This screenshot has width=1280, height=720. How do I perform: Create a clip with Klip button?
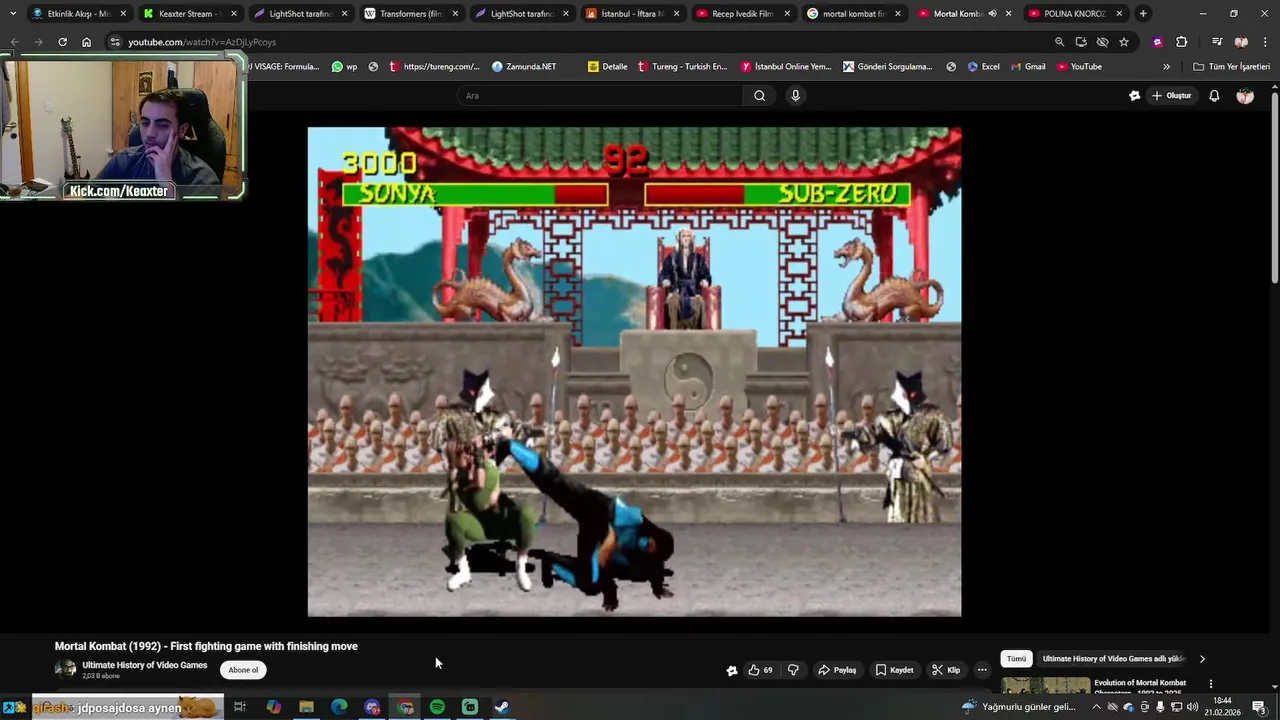coord(945,670)
